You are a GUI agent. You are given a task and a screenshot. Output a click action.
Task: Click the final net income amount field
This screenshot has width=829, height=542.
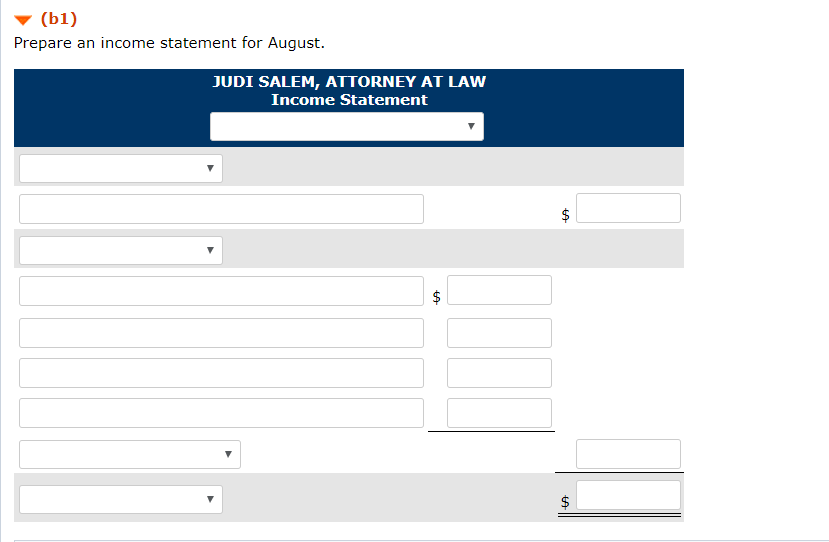coord(628,495)
